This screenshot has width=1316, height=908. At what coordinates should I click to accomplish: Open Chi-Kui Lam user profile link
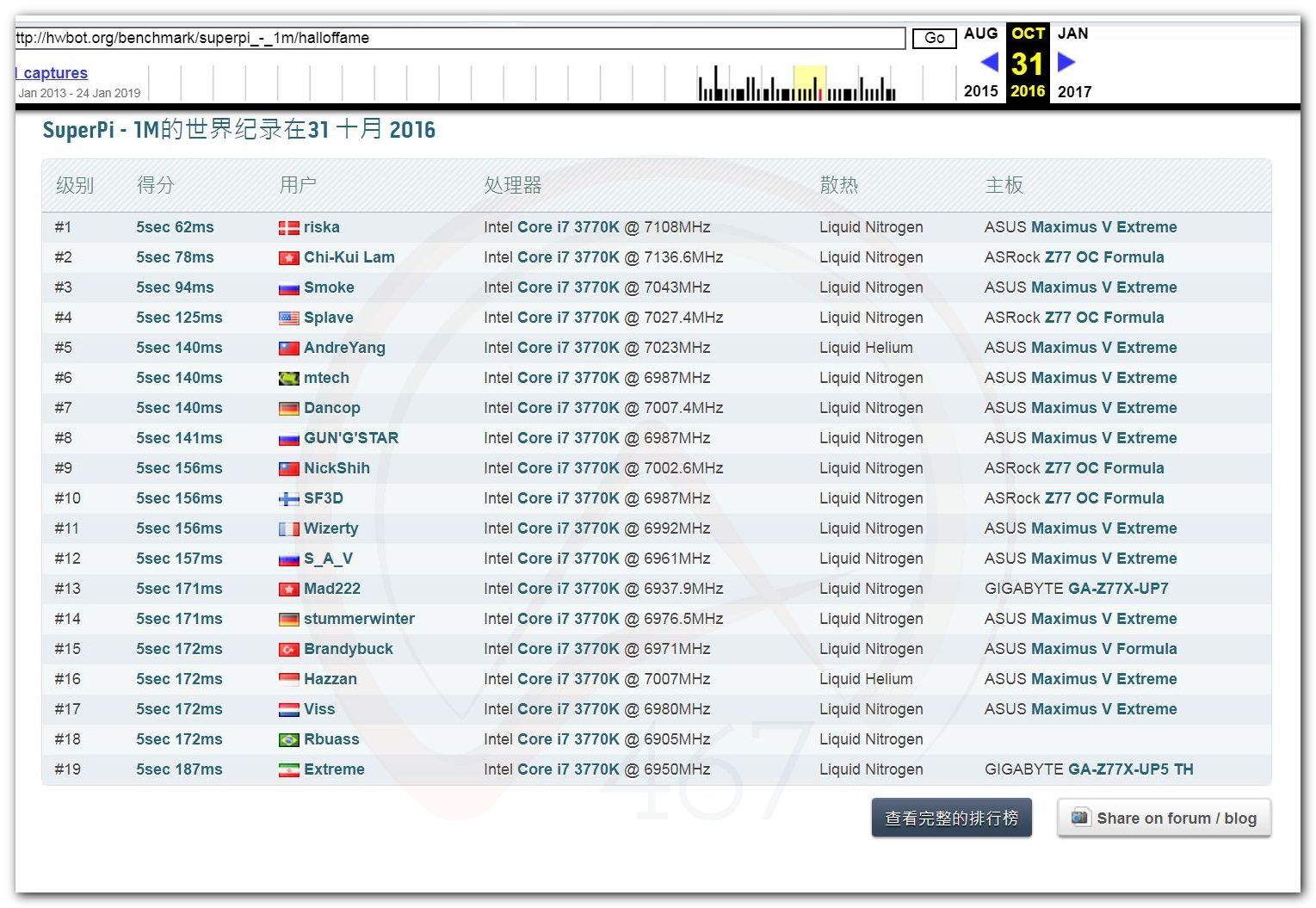349,257
